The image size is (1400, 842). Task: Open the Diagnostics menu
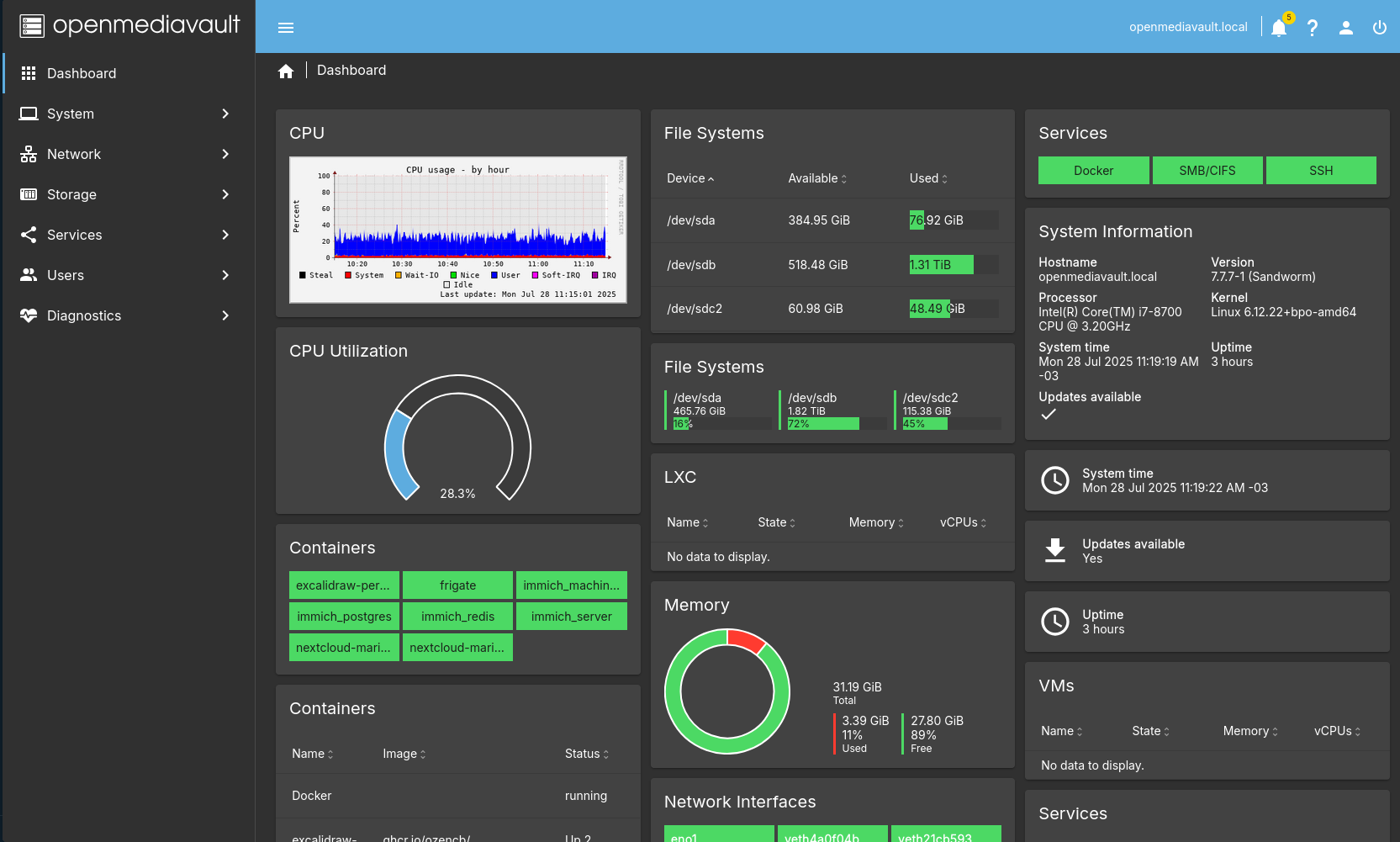pyautogui.click(x=129, y=315)
